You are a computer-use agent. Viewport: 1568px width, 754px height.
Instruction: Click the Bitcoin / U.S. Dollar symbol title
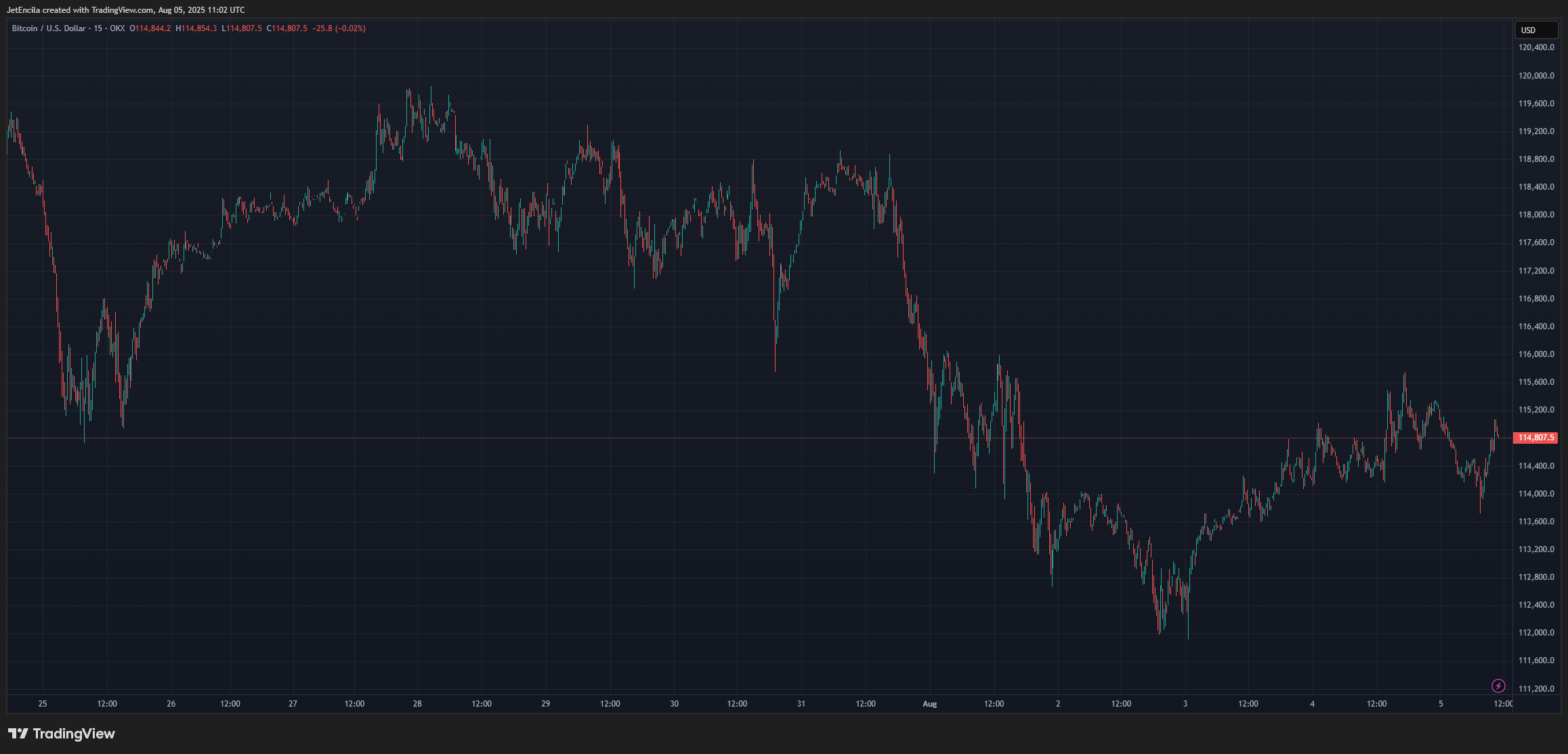(49, 28)
